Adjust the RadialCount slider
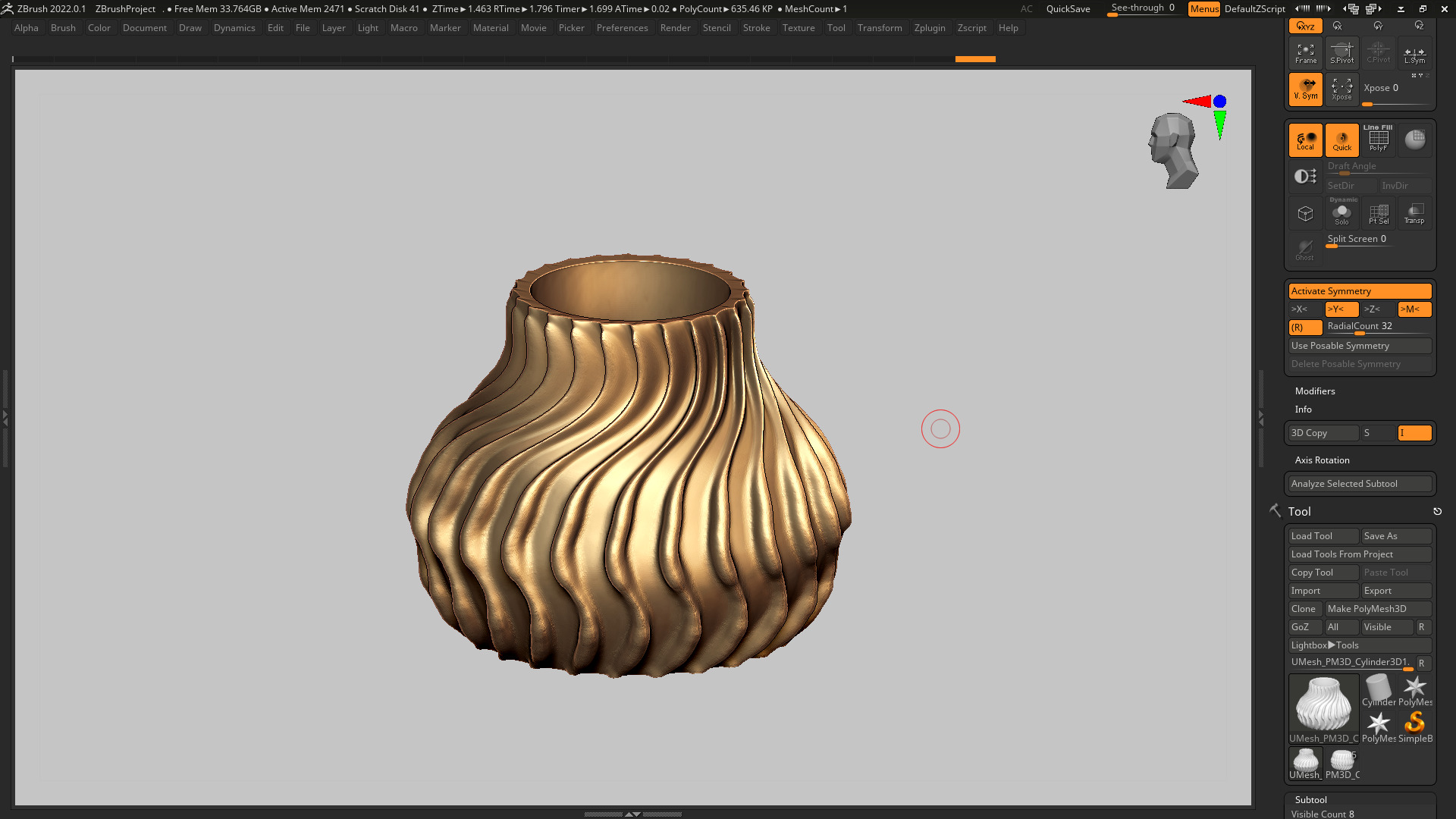The height and width of the screenshot is (819, 1456). pyautogui.click(x=1378, y=328)
